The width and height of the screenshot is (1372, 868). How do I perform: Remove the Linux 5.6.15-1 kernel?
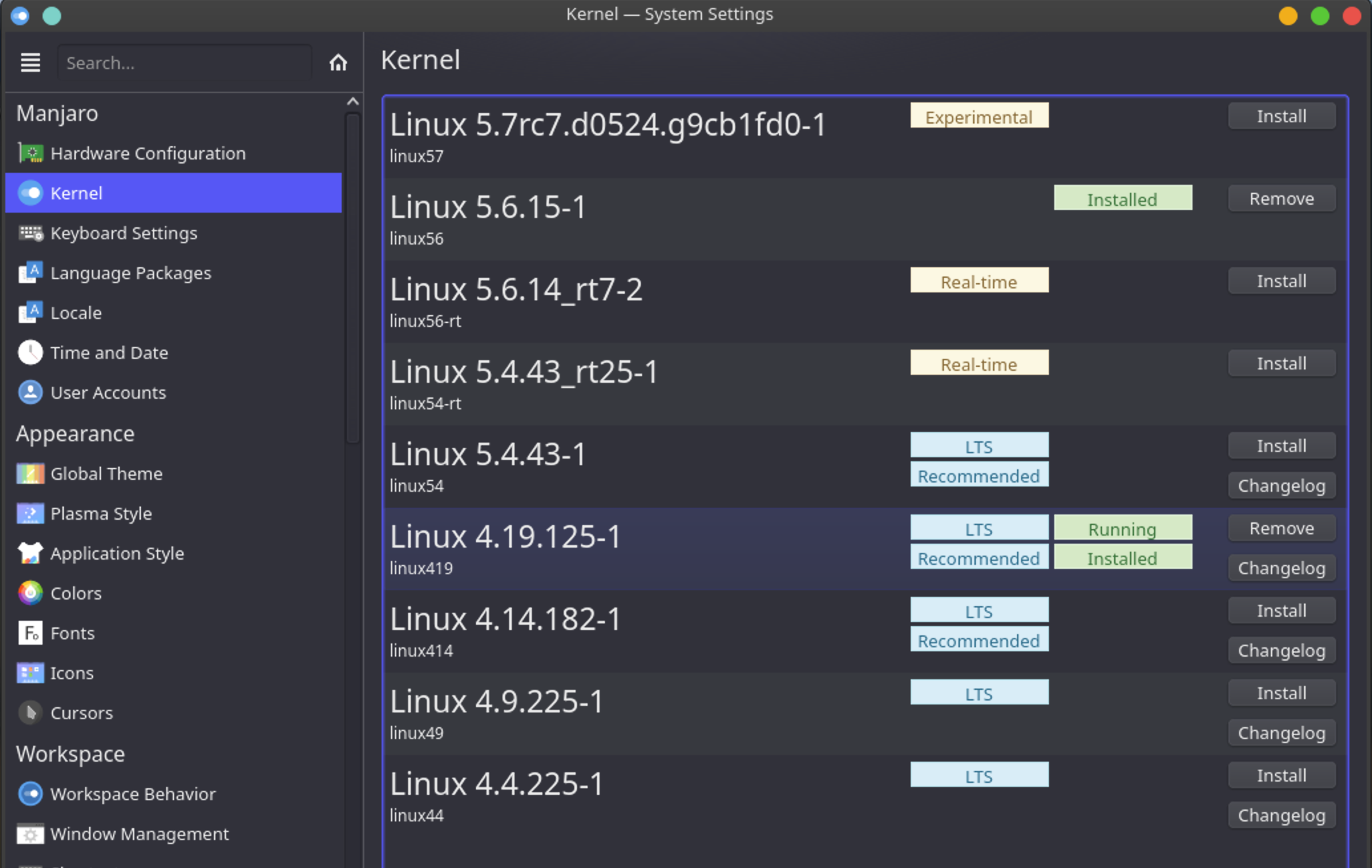point(1282,199)
